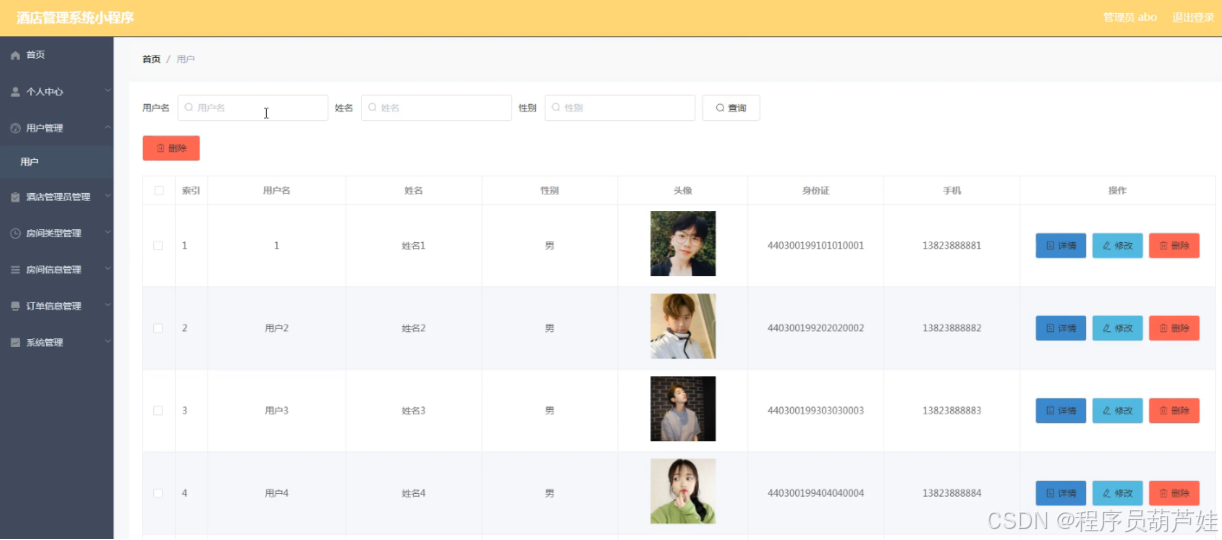Click the 首页 breadcrumb link
This screenshot has width=1222, height=540.
151,59
